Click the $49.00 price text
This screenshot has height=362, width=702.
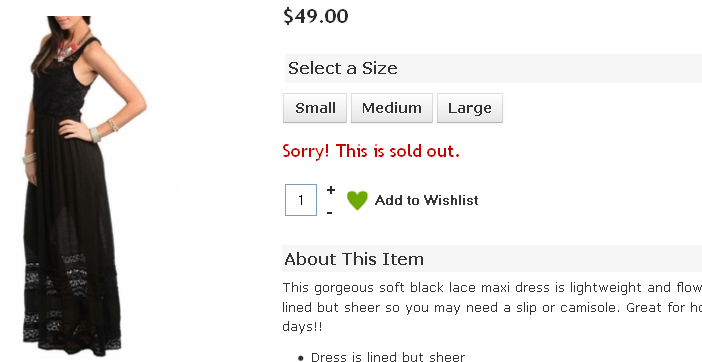(316, 16)
